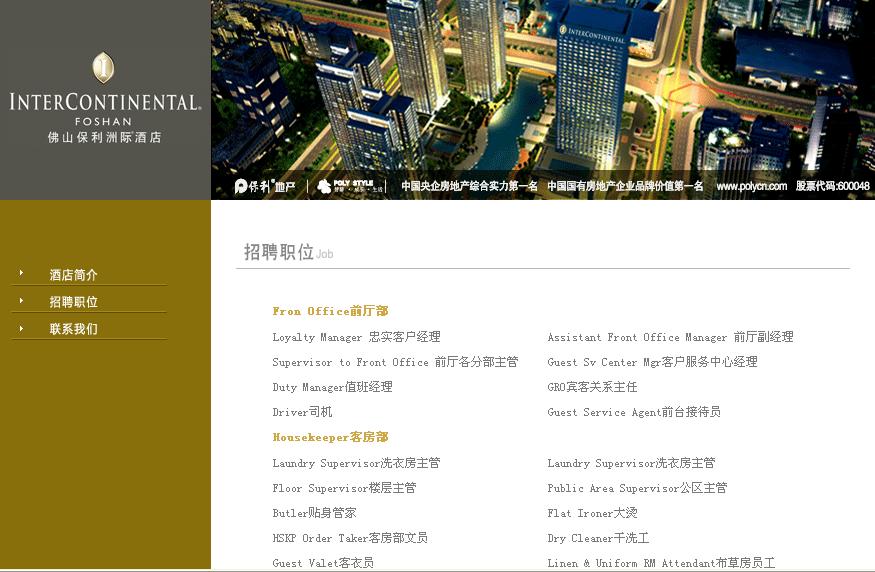The height and width of the screenshot is (572, 875).
Task: Open Linen & Uniform RM Attendant job
Action: pyautogui.click(x=661, y=563)
